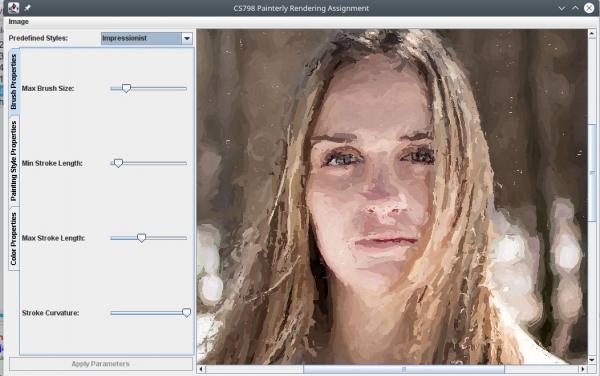
Task: Click the Apply Parameters button
Action: tap(101, 364)
